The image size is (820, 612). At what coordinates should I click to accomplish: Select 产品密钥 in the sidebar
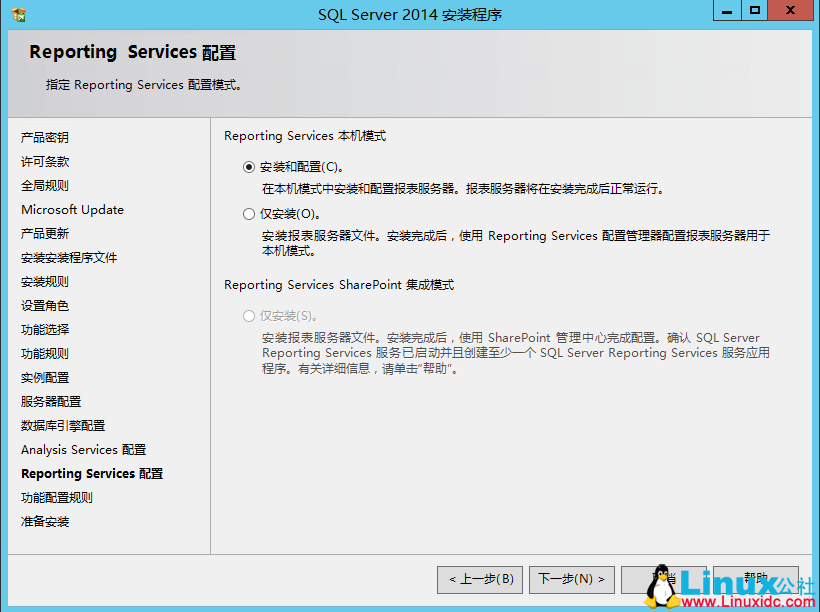click(46, 137)
